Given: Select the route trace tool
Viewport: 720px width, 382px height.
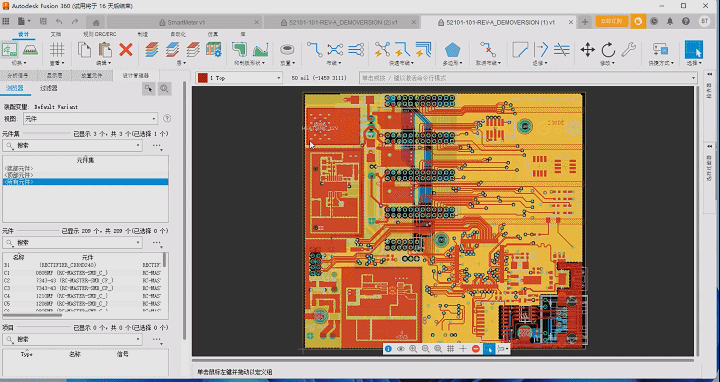Looking at the screenshot, I should pyautogui.click(x=315, y=50).
